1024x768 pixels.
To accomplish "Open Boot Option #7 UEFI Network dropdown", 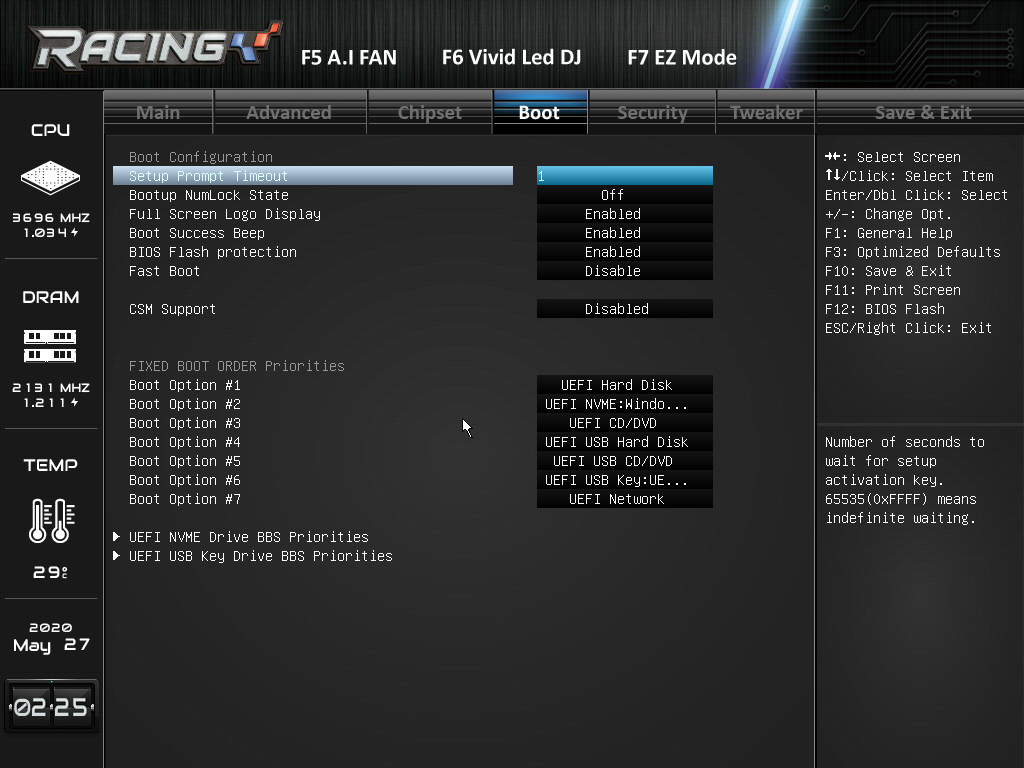I will 625,498.
